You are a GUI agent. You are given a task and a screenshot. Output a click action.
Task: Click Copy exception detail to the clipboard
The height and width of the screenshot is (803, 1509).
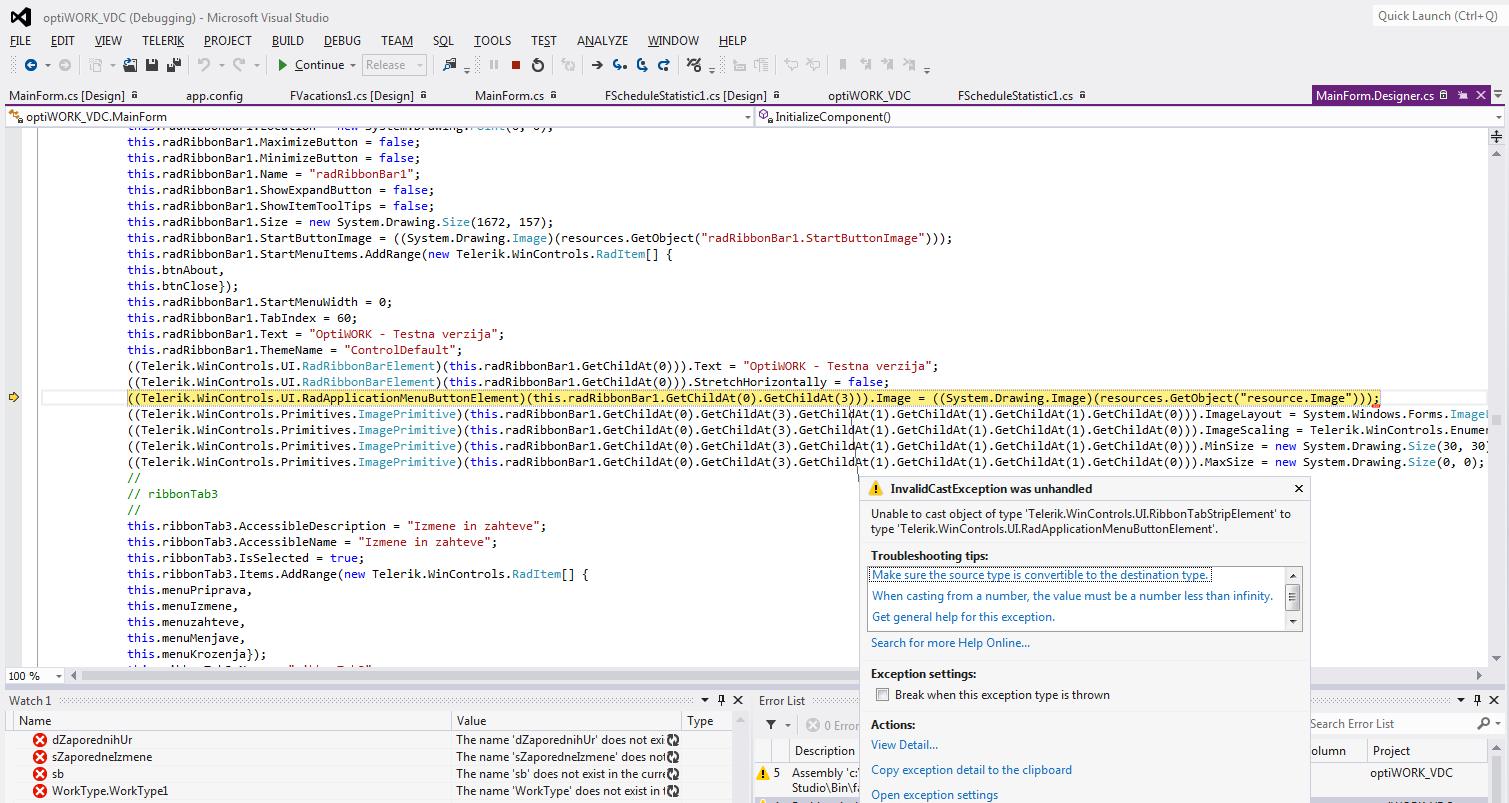971,770
